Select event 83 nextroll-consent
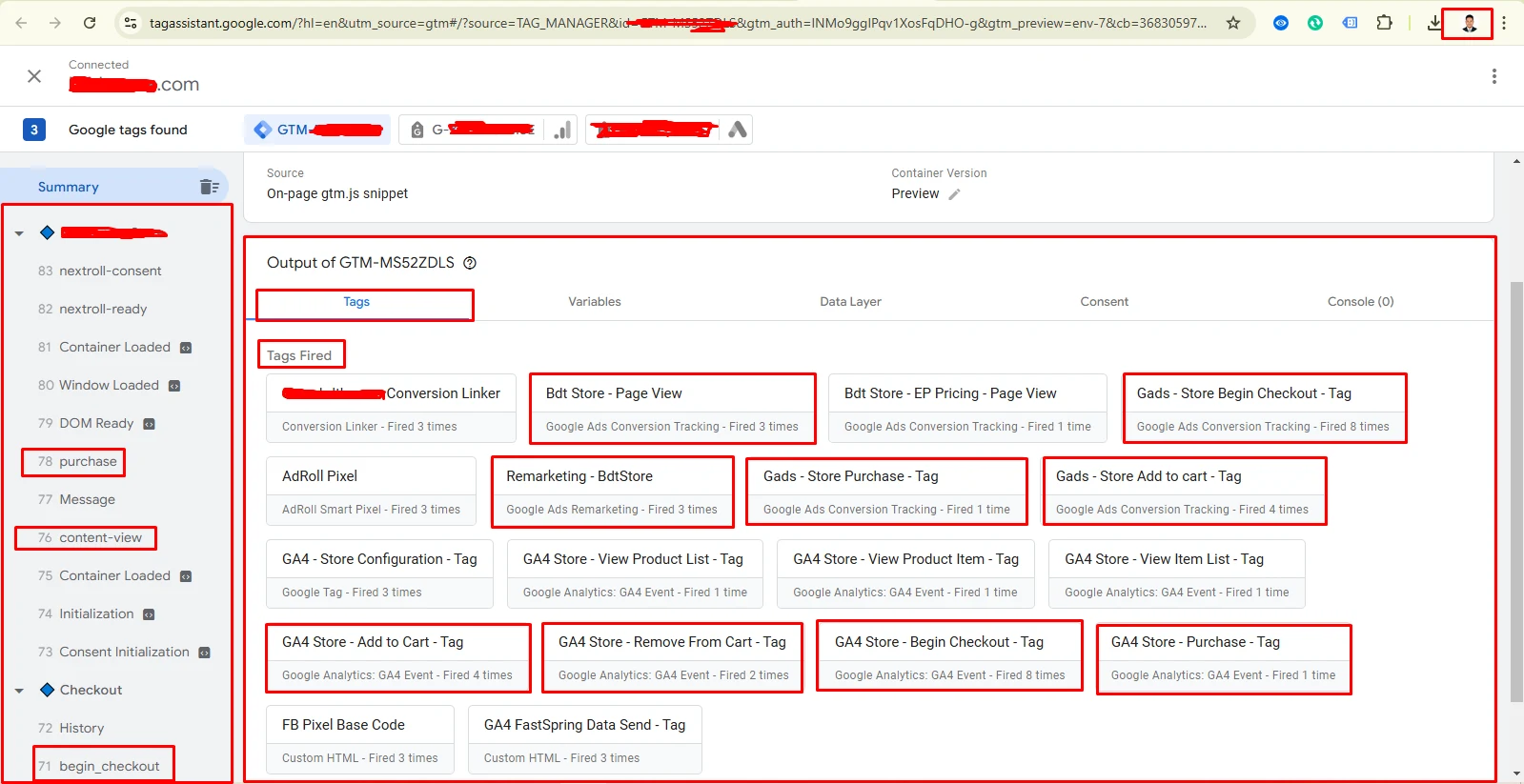Screen dimensions: 1524x784 100,271
